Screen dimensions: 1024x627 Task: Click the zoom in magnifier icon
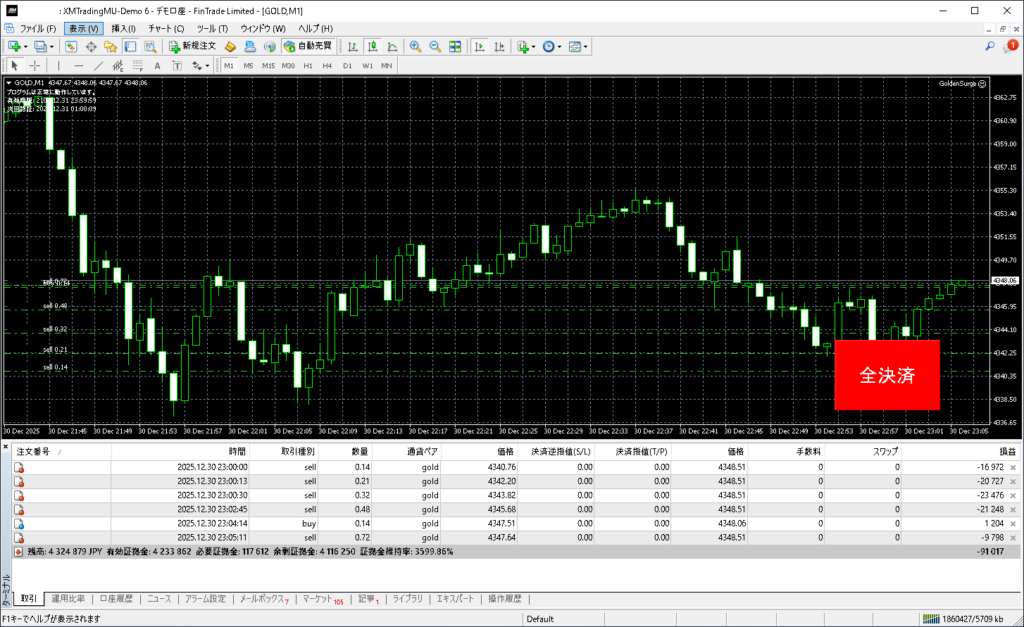tap(415, 47)
